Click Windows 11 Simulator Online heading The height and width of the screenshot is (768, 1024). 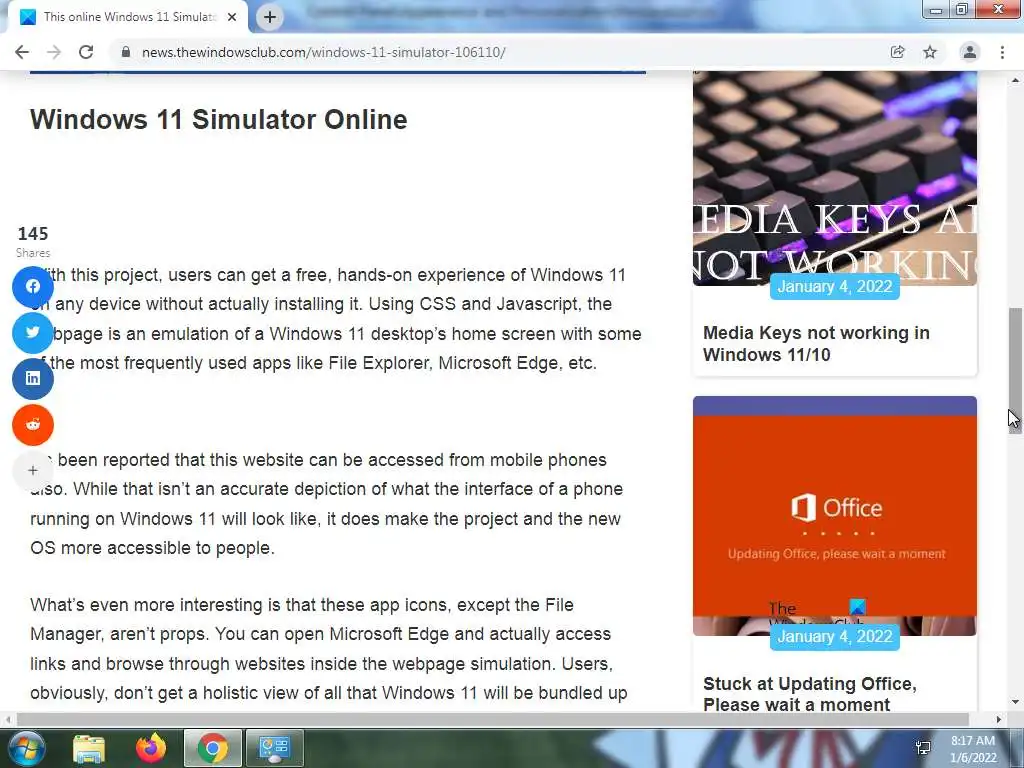[x=219, y=120]
